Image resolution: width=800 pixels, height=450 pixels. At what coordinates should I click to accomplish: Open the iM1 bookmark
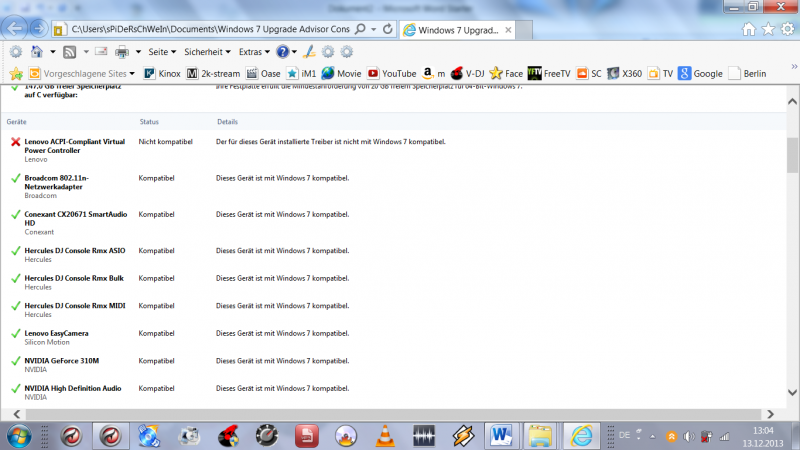coord(301,73)
